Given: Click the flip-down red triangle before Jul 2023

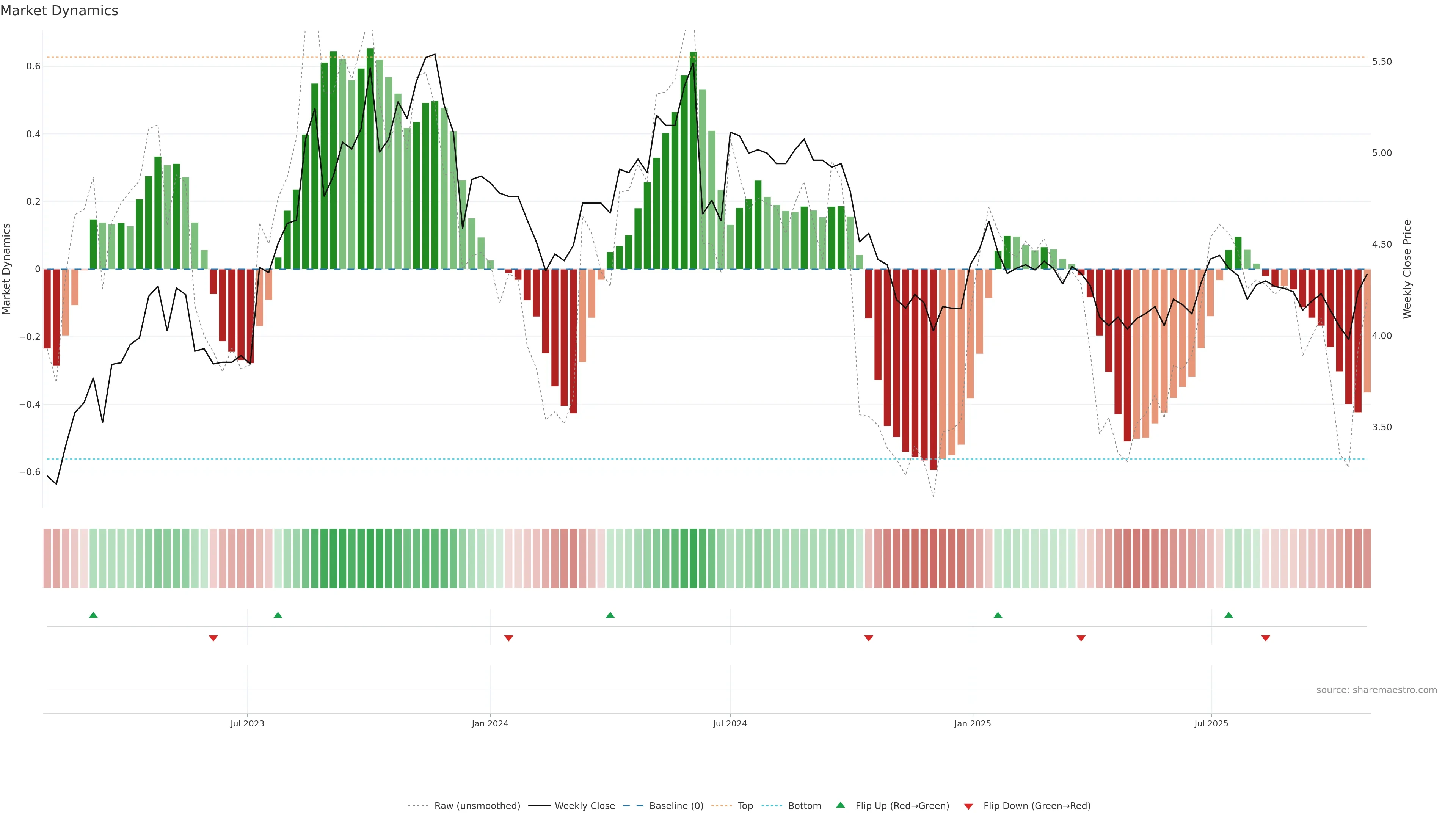Looking at the screenshot, I should 213,638.
